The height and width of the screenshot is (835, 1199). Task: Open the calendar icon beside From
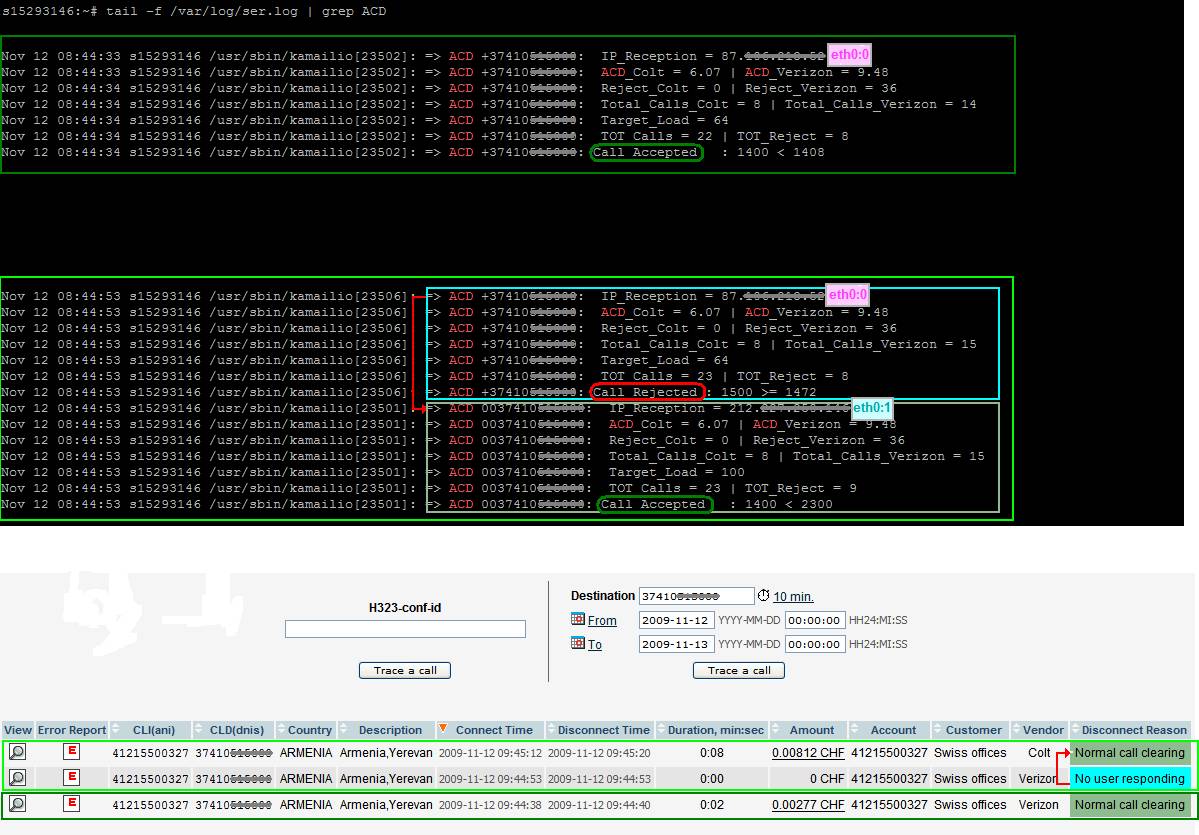click(x=577, y=620)
